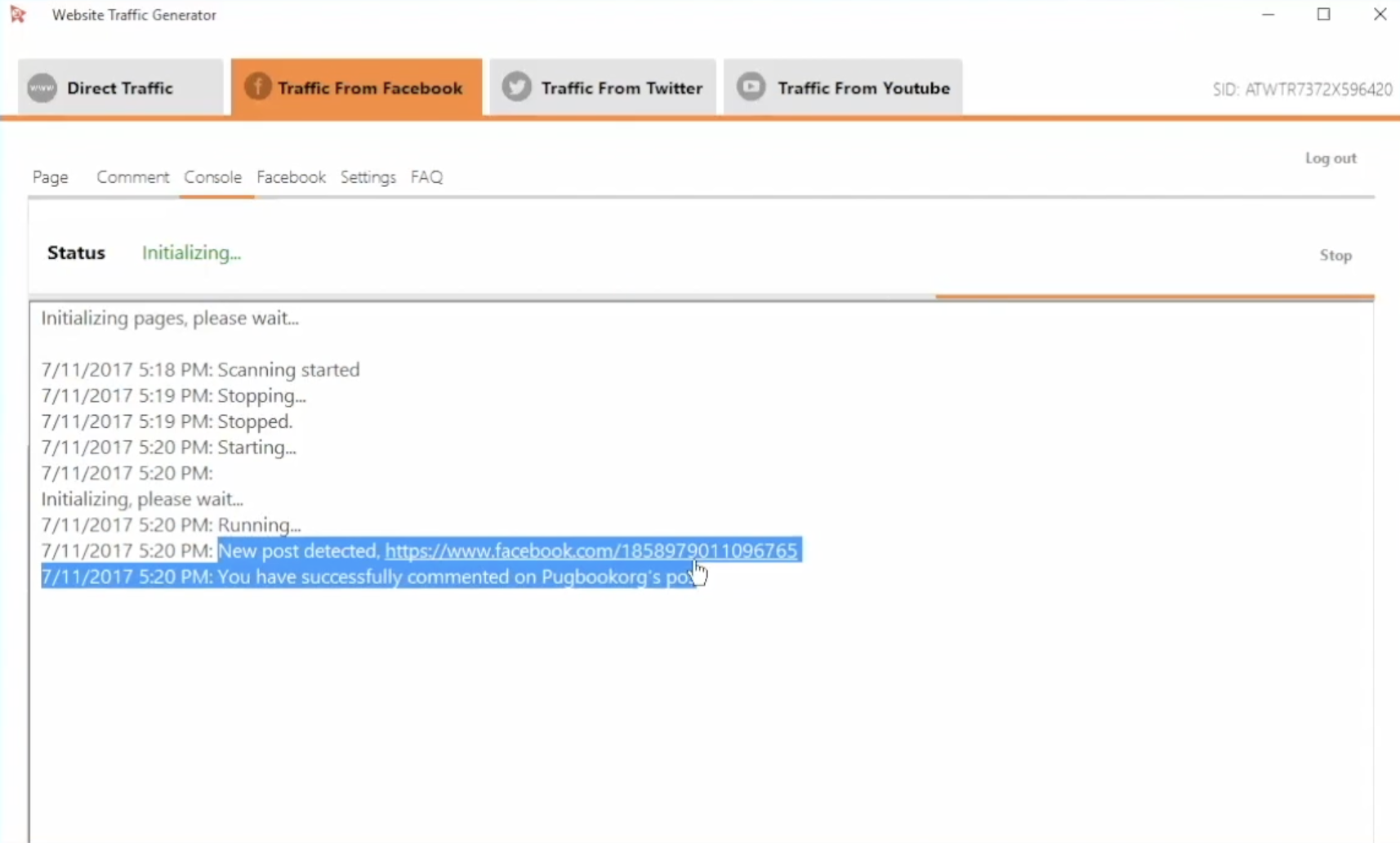Maximize the application window
Screen dimensions: 1400x843
pyautogui.click(x=1324, y=15)
